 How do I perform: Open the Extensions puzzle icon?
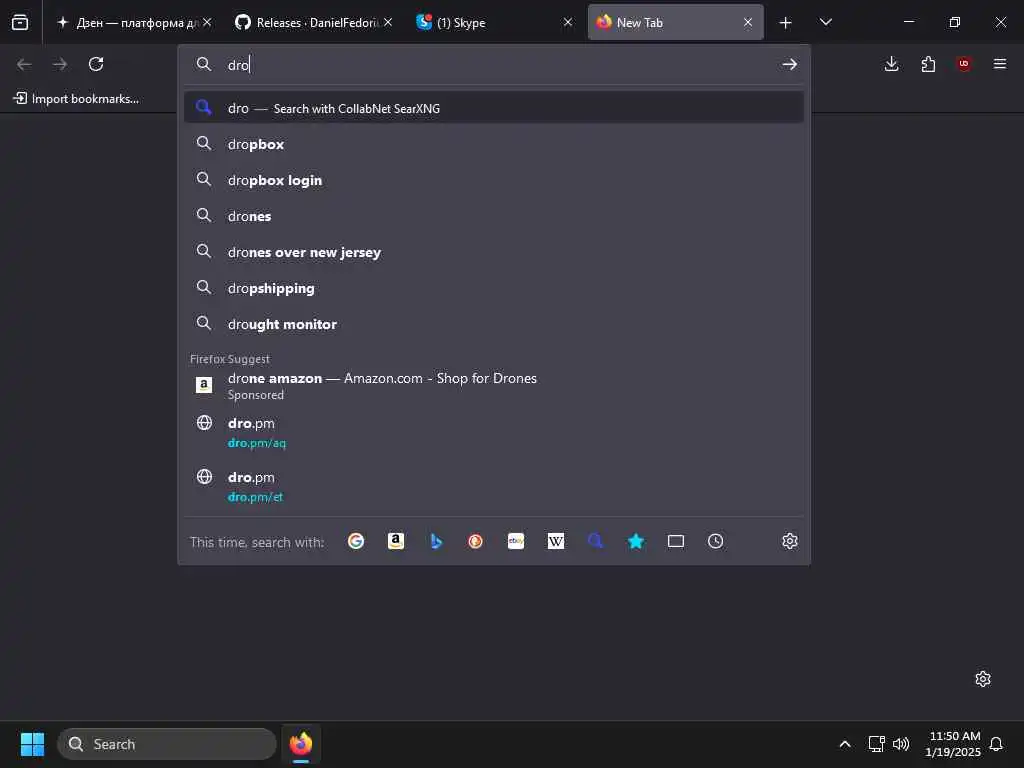pyautogui.click(x=928, y=64)
